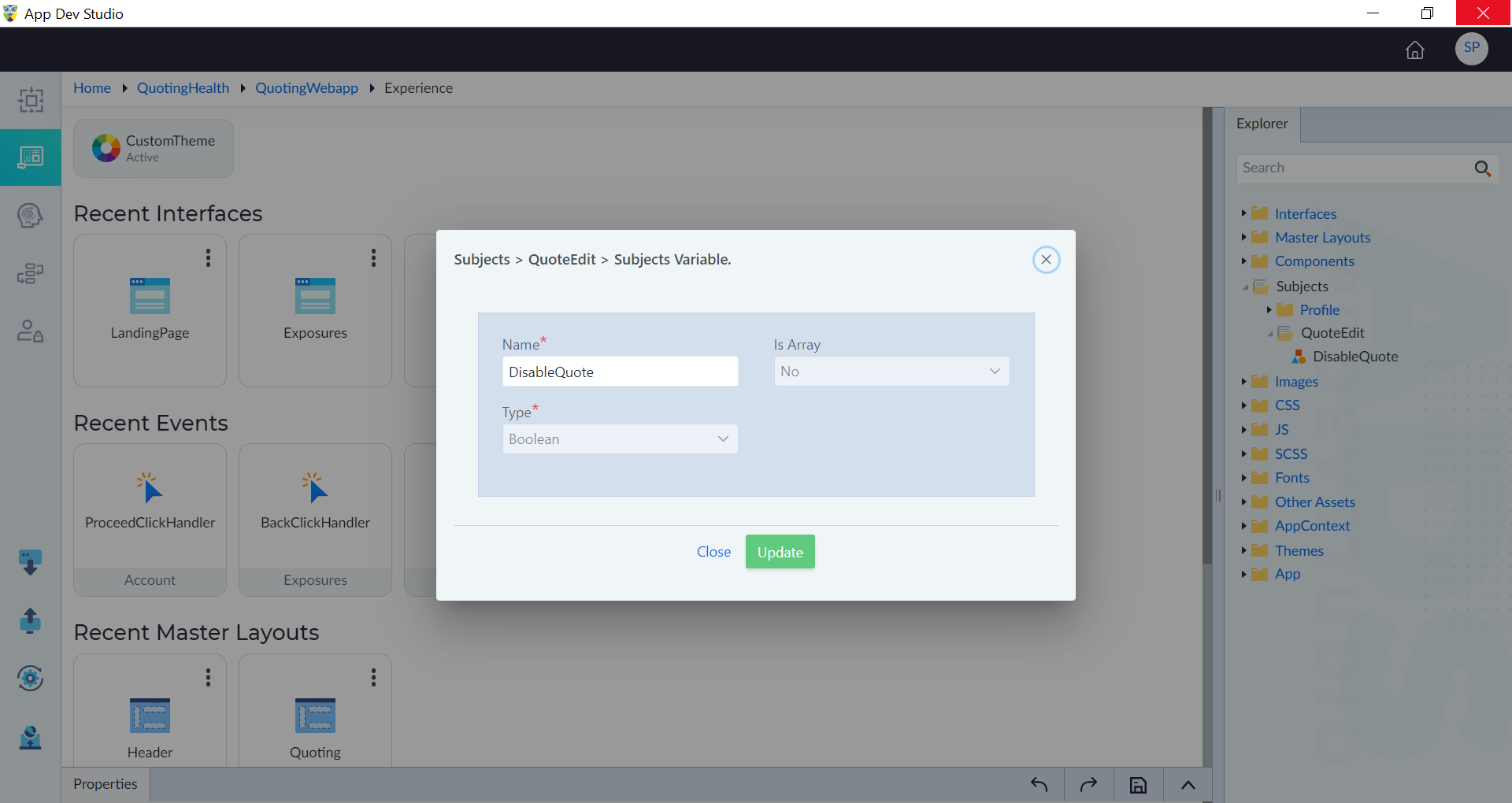Screen dimensions: 1512x803
Task: Close the Subjects Variable dialog with X
Action: [1046, 259]
